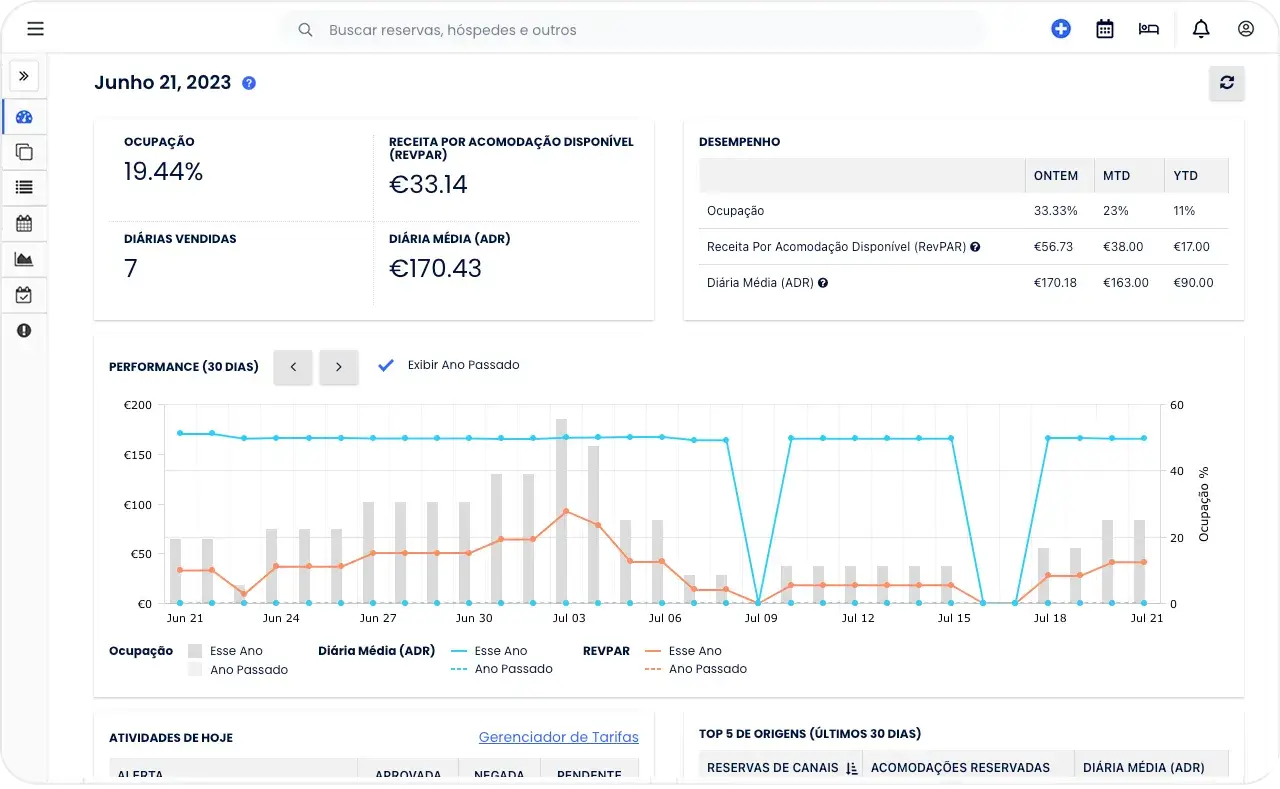The height and width of the screenshot is (789, 1280).
Task: Click the refresh dashboard button
Action: 1227,83
